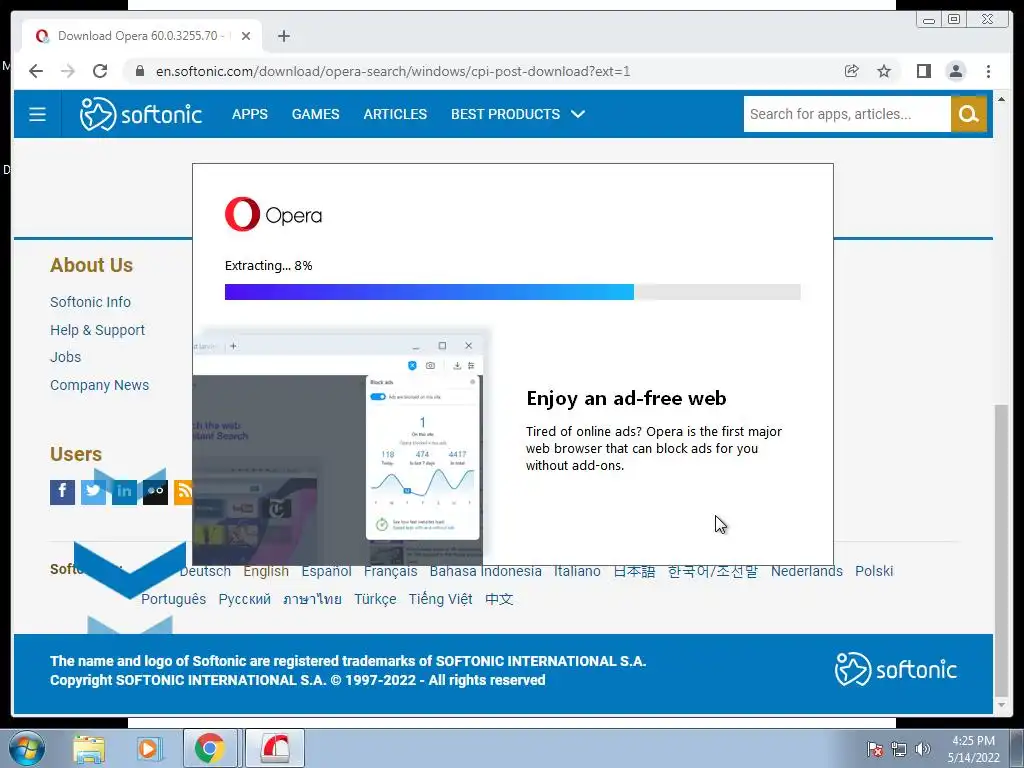This screenshot has height=768, width=1024.
Task: Click the Opera logo in the installer
Action: tap(274, 214)
